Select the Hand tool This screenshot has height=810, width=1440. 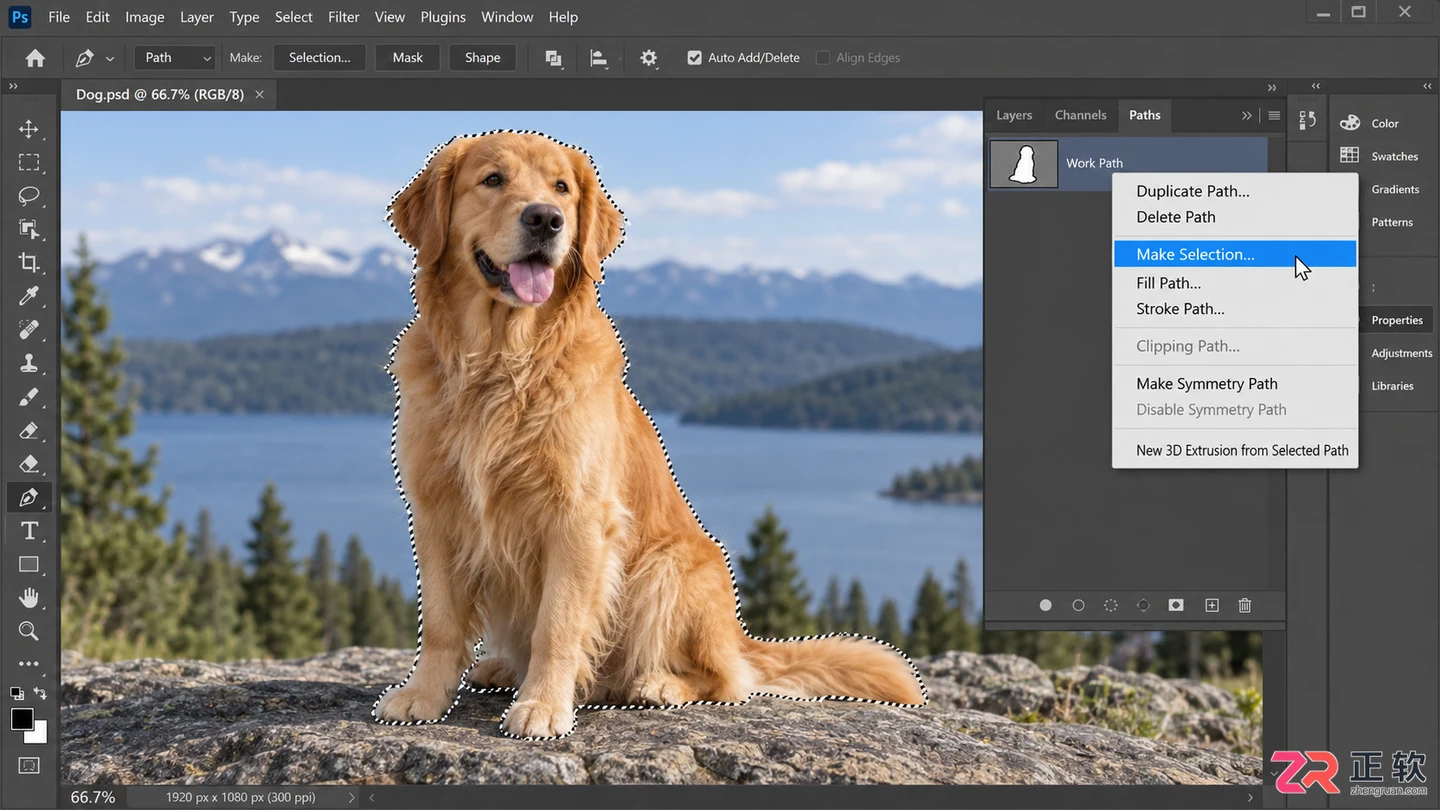pyautogui.click(x=29, y=598)
